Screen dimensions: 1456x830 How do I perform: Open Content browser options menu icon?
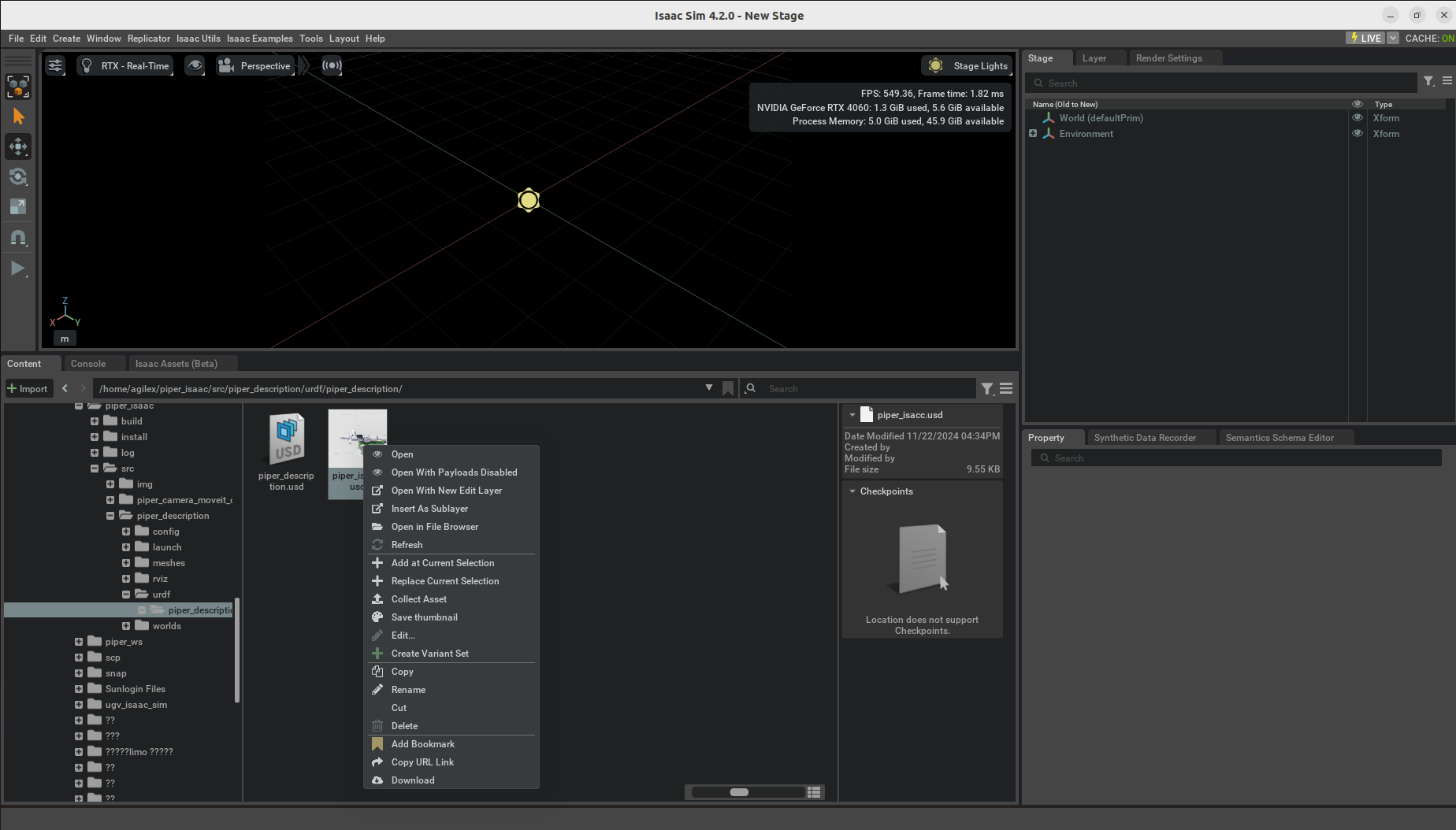click(1006, 388)
